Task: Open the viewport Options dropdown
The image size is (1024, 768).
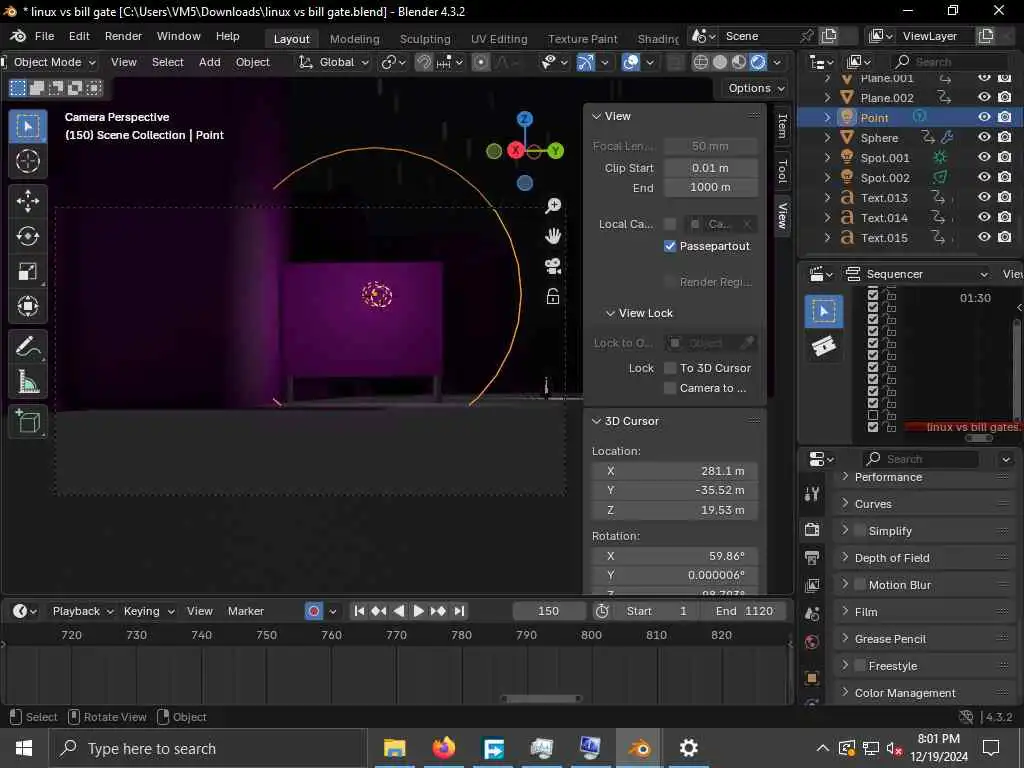Action: (756, 88)
